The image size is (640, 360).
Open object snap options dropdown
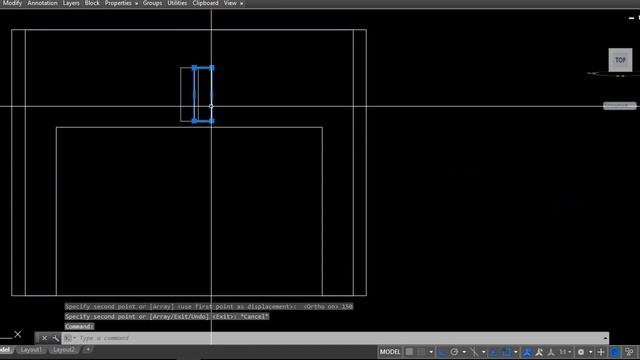(516, 352)
